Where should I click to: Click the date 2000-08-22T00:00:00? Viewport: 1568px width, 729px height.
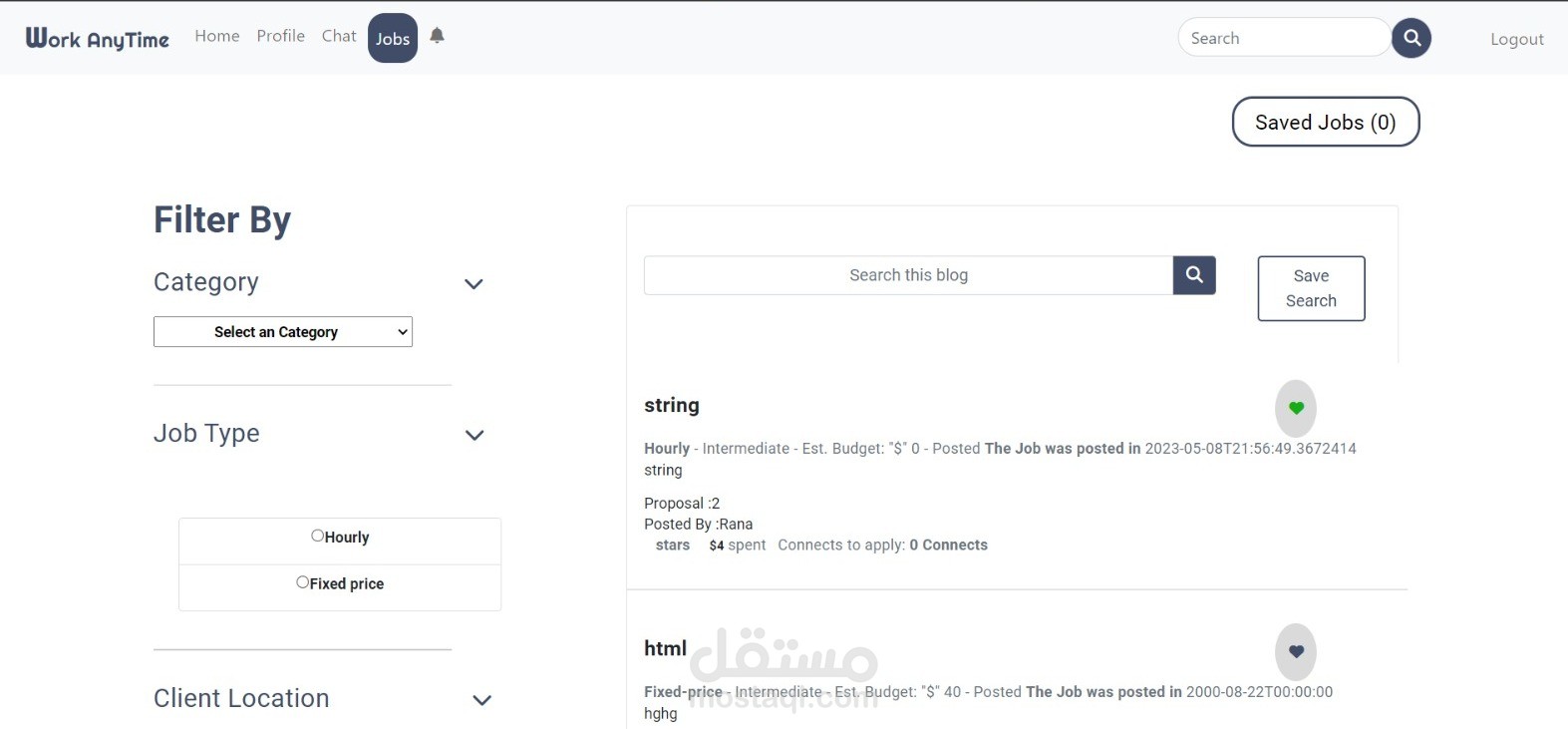tap(1259, 692)
